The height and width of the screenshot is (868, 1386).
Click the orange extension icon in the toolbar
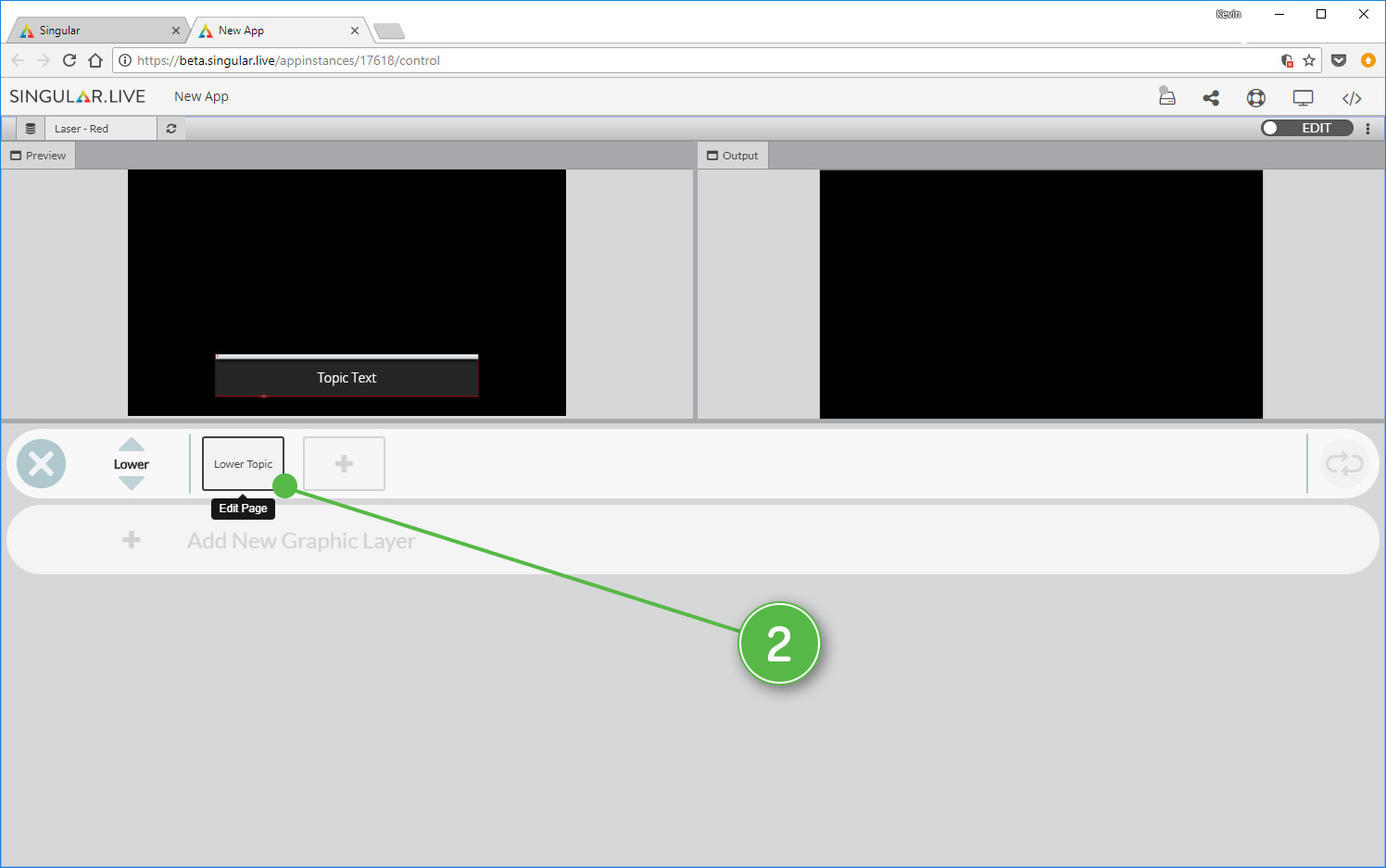(1368, 60)
